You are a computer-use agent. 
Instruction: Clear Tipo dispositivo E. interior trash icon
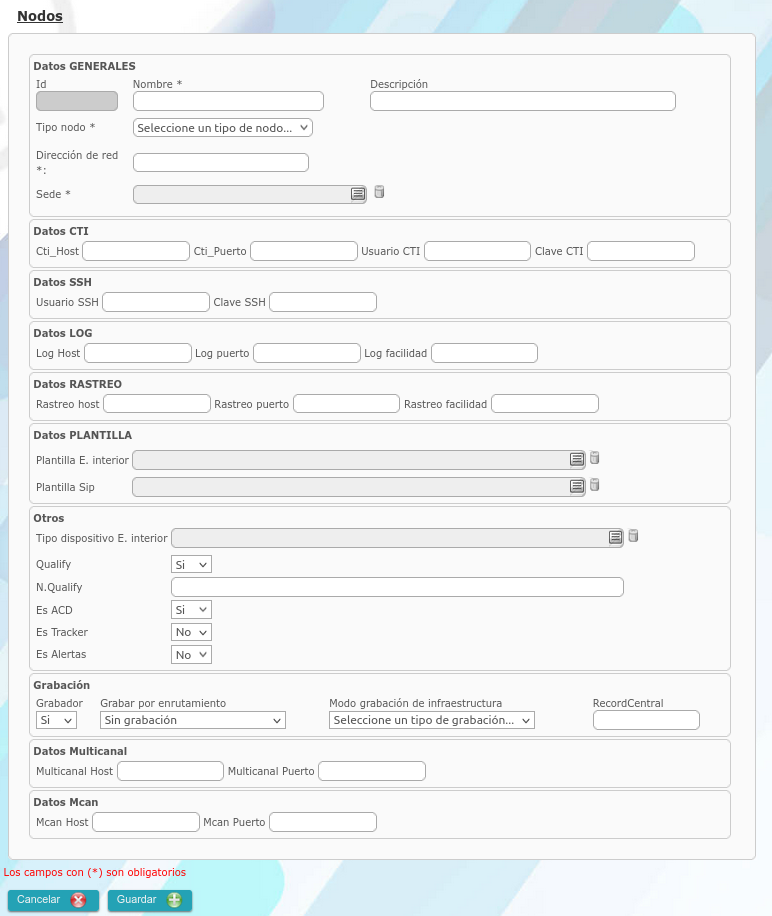(x=633, y=535)
